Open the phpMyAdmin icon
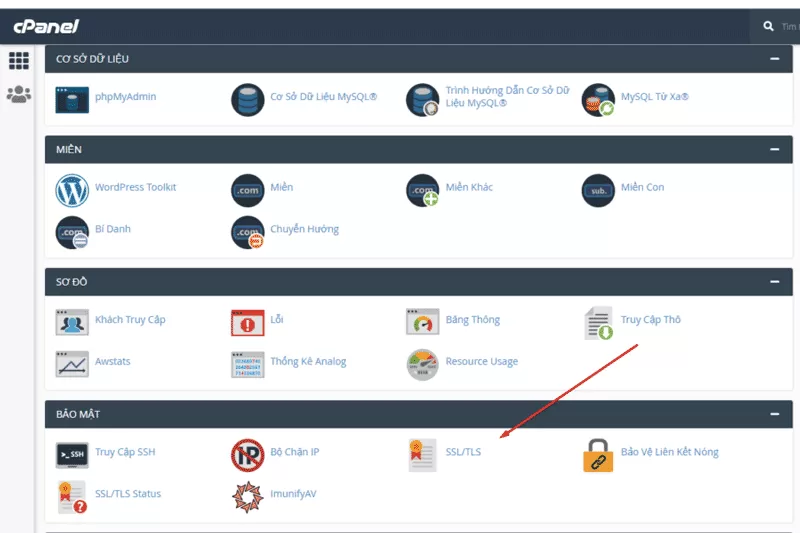 pyautogui.click(x=72, y=99)
